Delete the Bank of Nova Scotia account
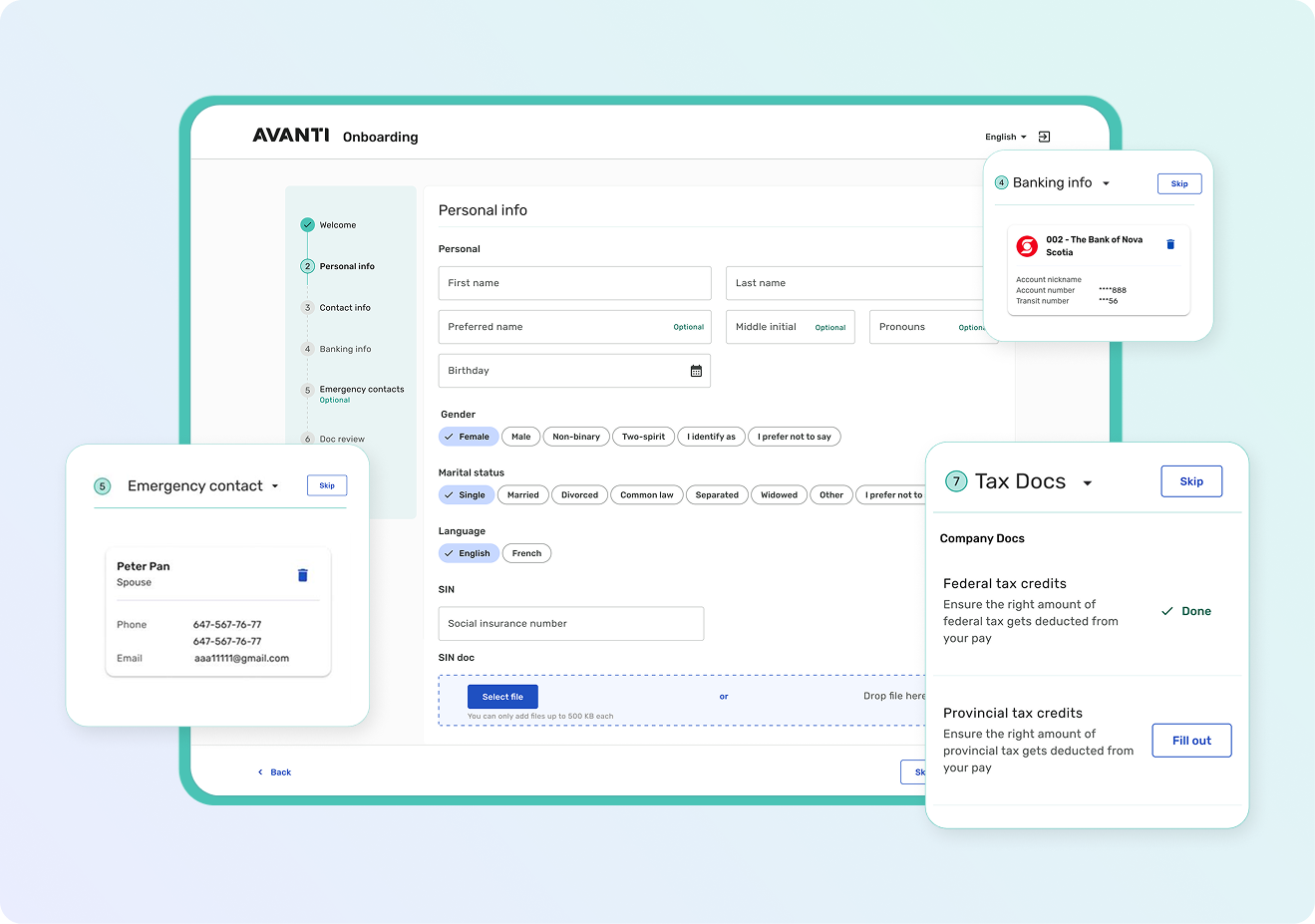Image resolution: width=1315 pixels, height=924 pixels. (1169, 243)
